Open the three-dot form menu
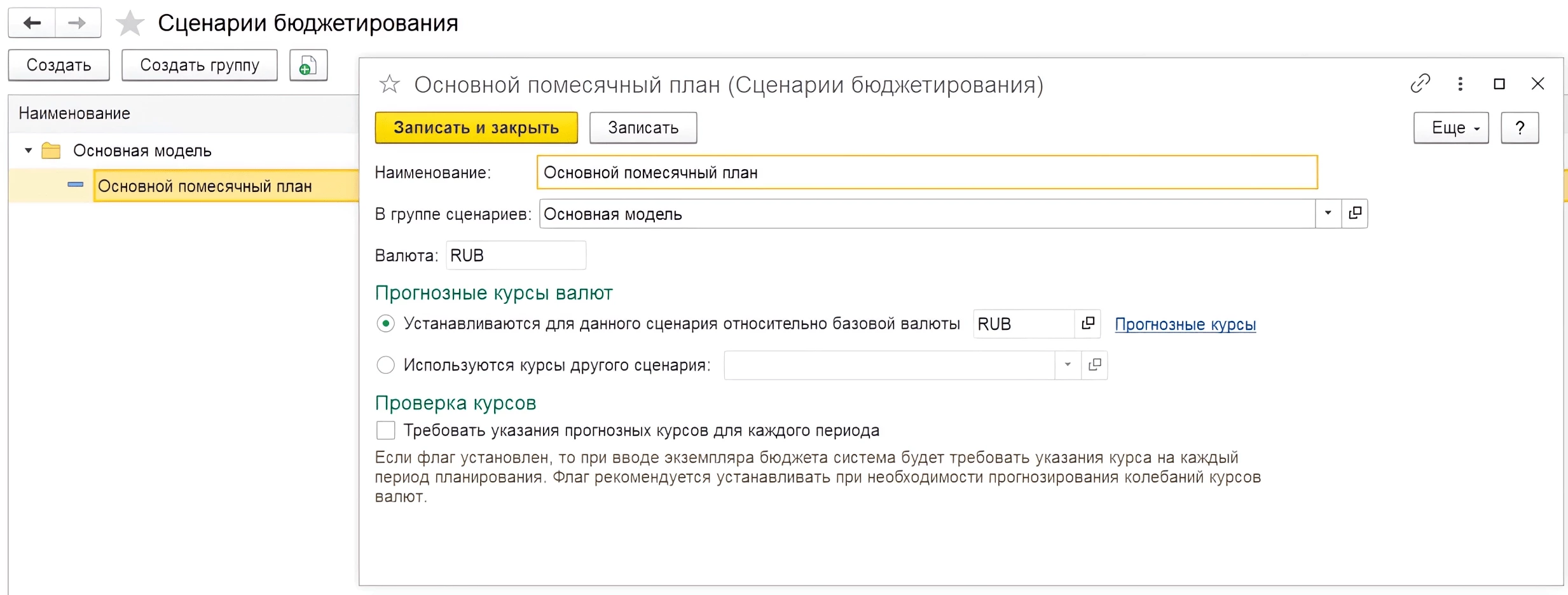The width and height of the screenshot is (1568, 595). click(1460, 84)
